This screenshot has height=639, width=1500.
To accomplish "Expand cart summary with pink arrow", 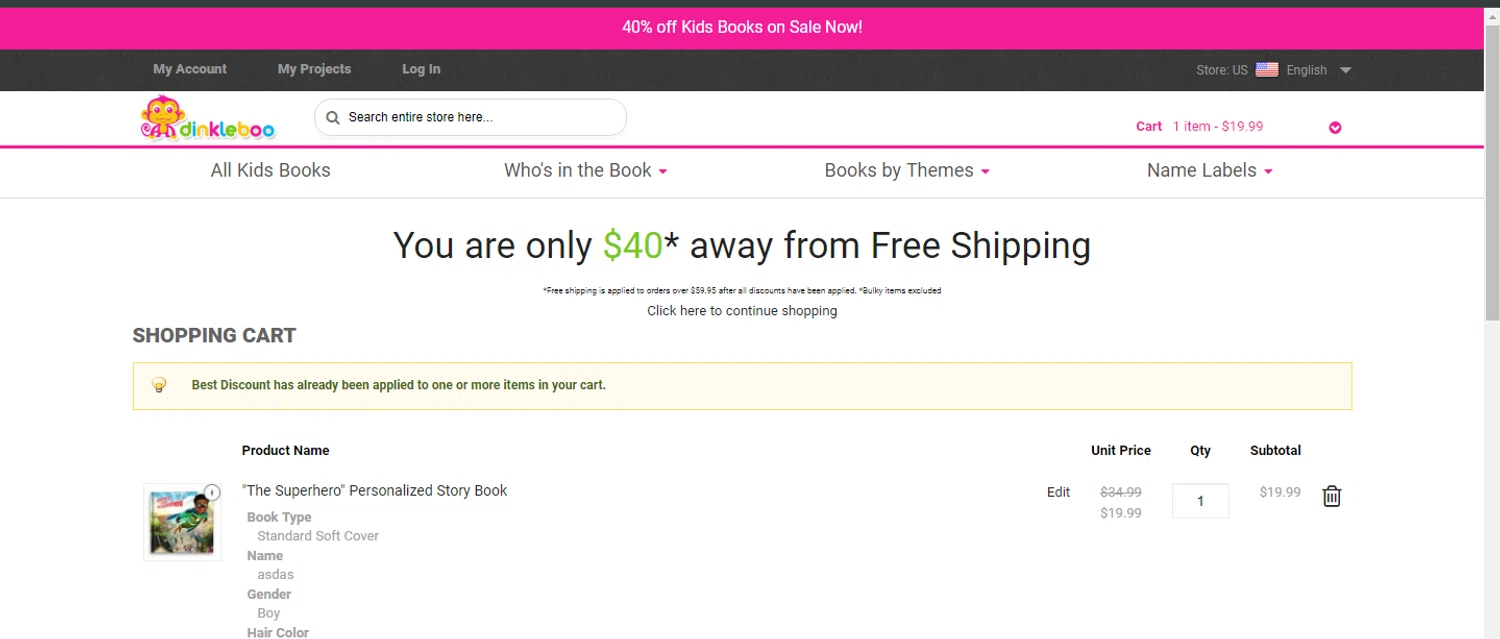I will 1335,127.
